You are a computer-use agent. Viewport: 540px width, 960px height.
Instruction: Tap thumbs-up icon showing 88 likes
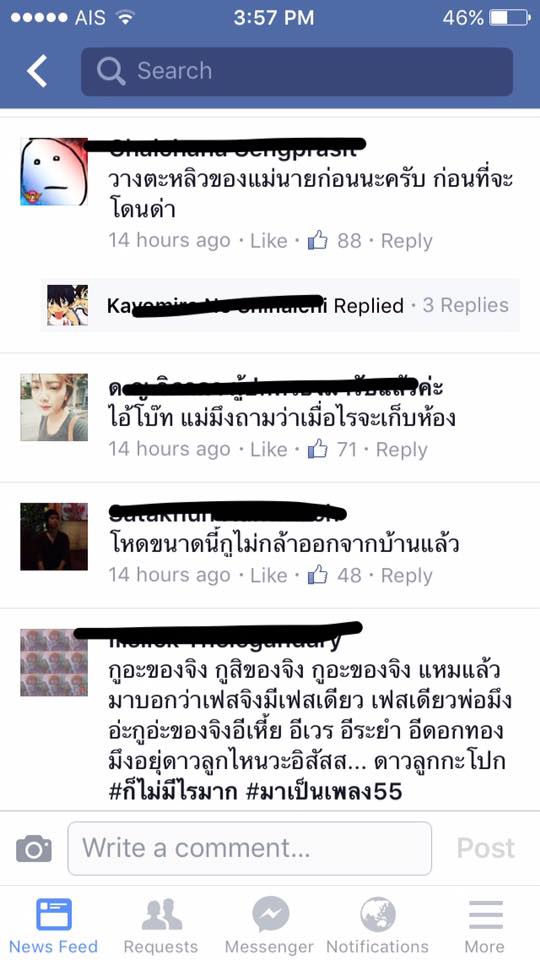[x=317, y=241]
